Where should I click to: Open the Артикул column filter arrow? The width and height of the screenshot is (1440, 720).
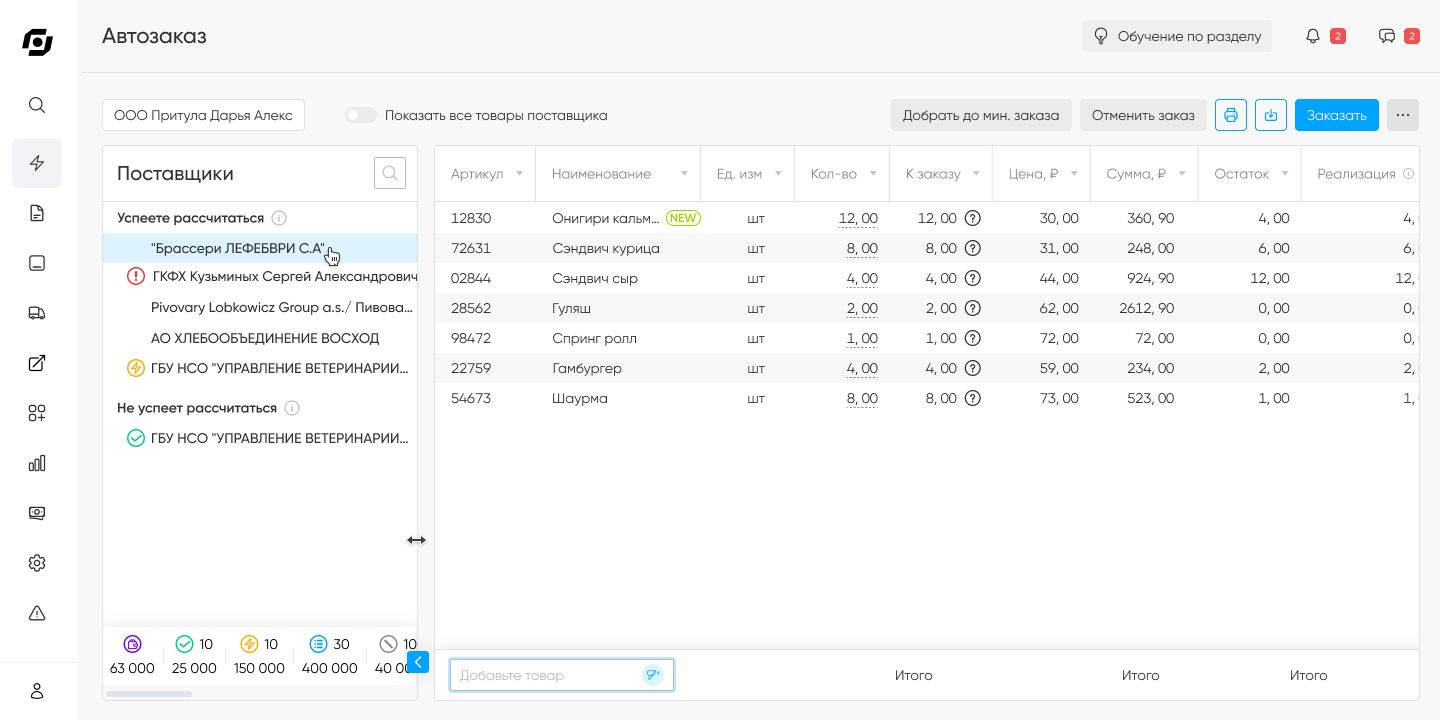[x=519, y=174]
